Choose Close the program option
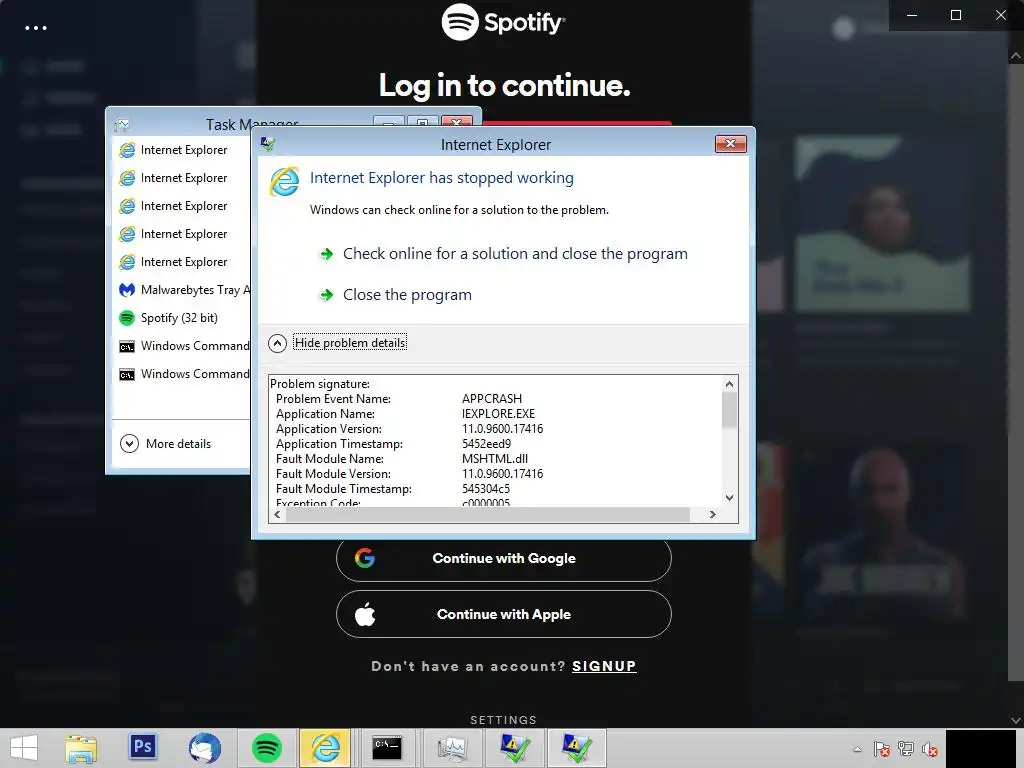The height and width of the screenshot is (768, 1024). point(396,295)
